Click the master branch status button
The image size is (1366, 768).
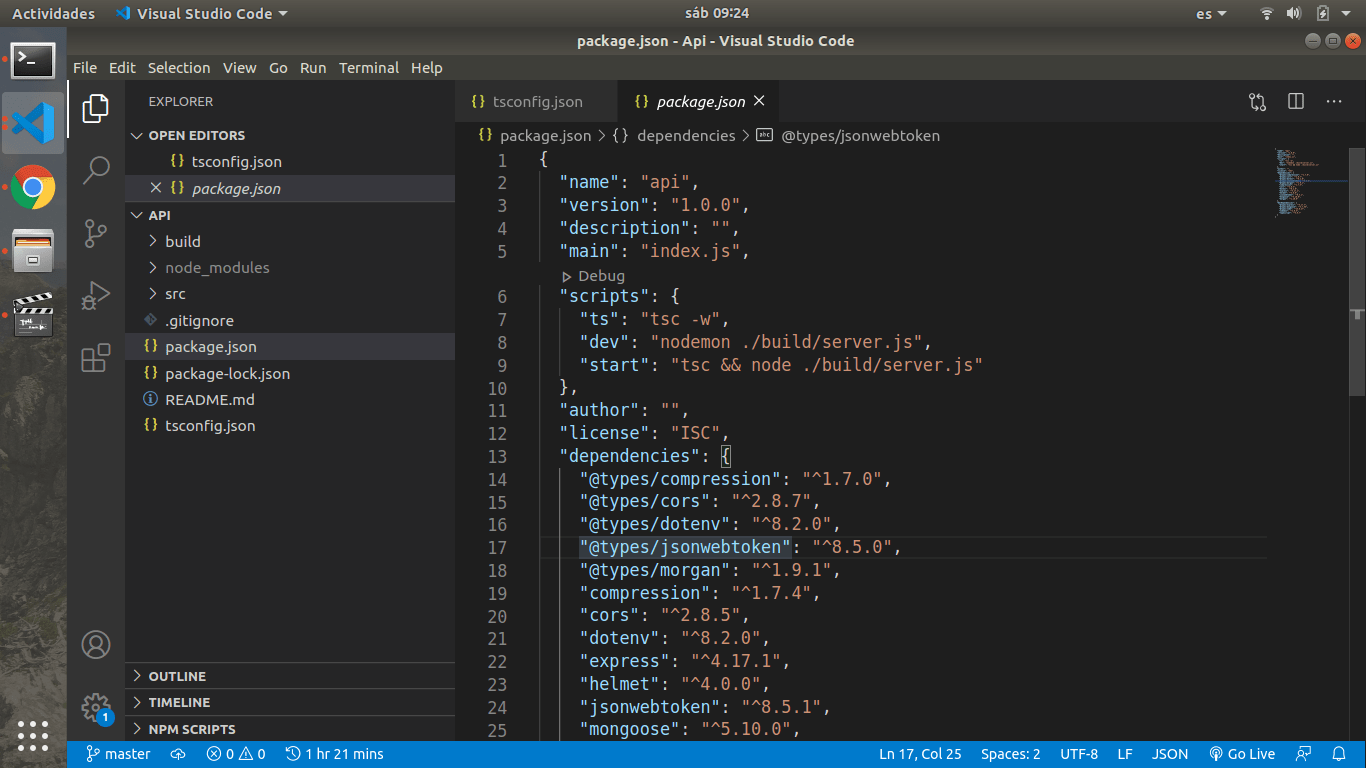click(118, 754)
